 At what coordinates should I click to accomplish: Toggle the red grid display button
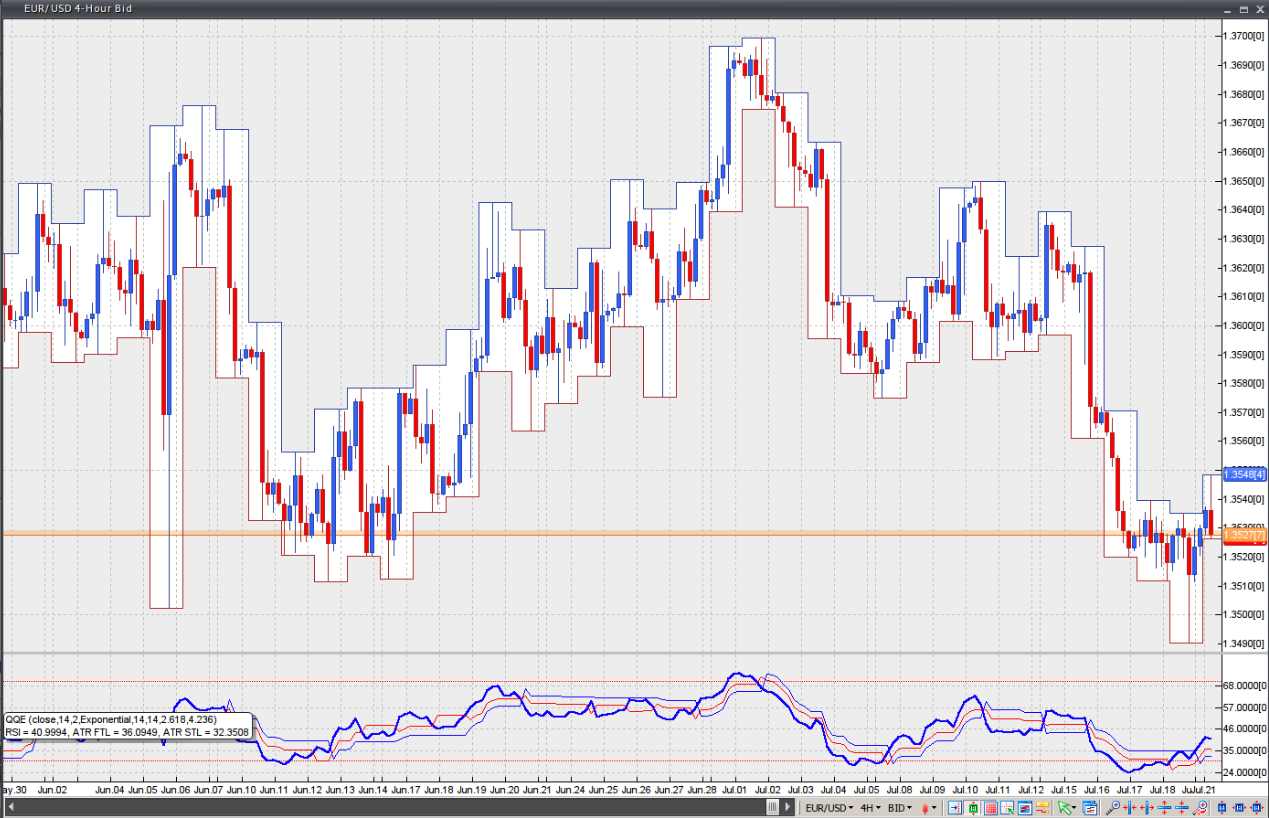[989, 807]
